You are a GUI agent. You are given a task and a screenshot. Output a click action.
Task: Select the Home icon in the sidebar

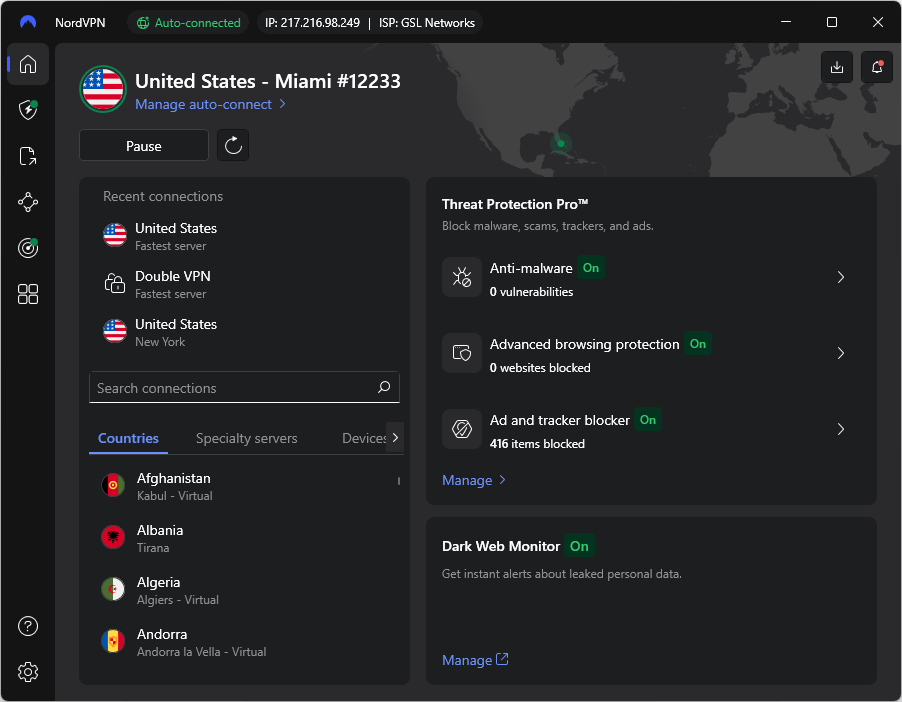tap(28, 64)
